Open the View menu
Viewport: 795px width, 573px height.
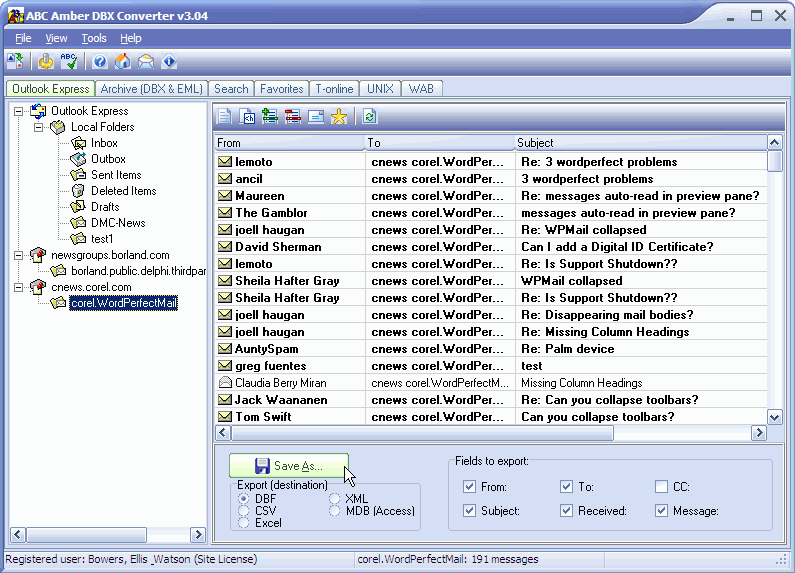[56, 38]
